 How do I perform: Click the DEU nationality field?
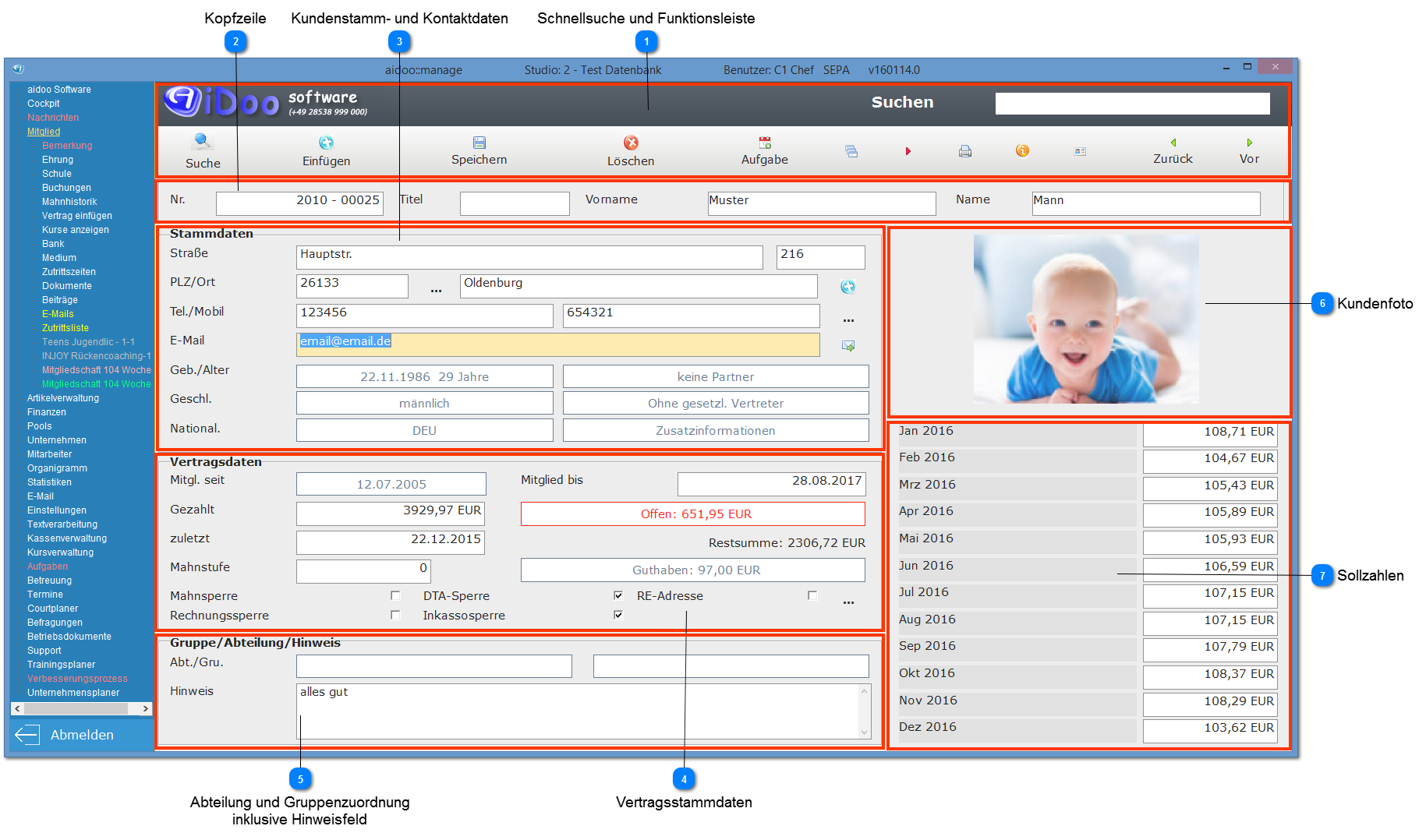(424, 430)
